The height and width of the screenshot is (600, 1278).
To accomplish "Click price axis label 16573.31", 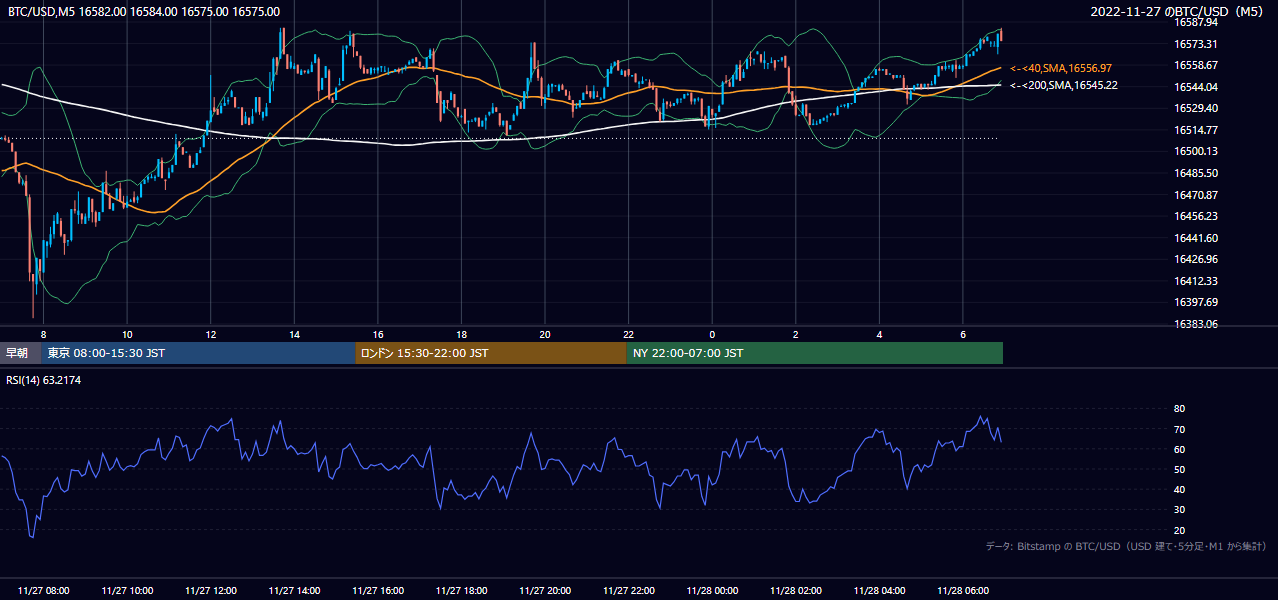I will point(1195,44).
